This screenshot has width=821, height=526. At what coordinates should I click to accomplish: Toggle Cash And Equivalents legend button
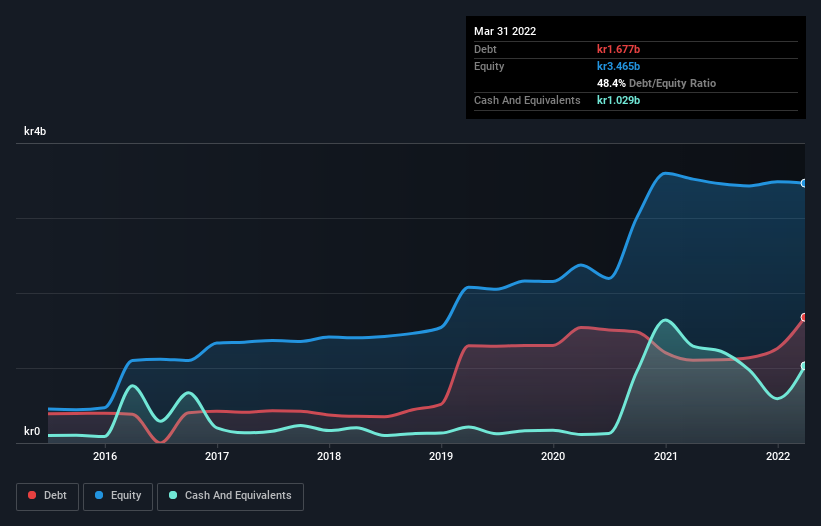click(x=230, y=496)
